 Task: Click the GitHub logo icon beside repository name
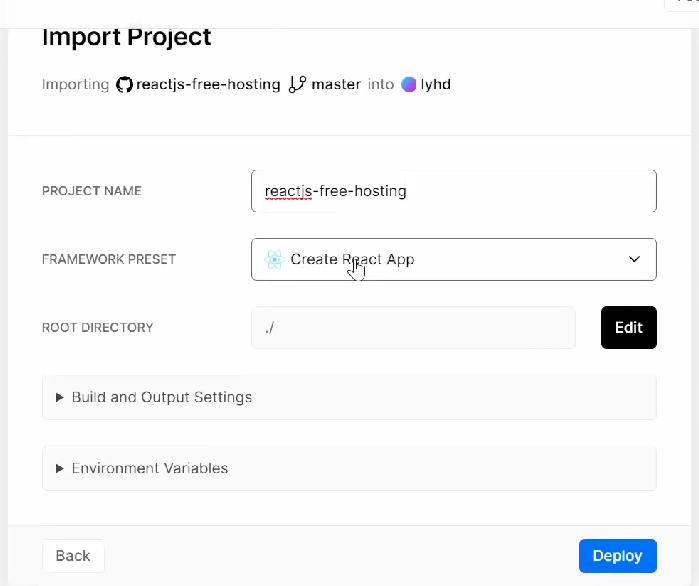point(124,84)
